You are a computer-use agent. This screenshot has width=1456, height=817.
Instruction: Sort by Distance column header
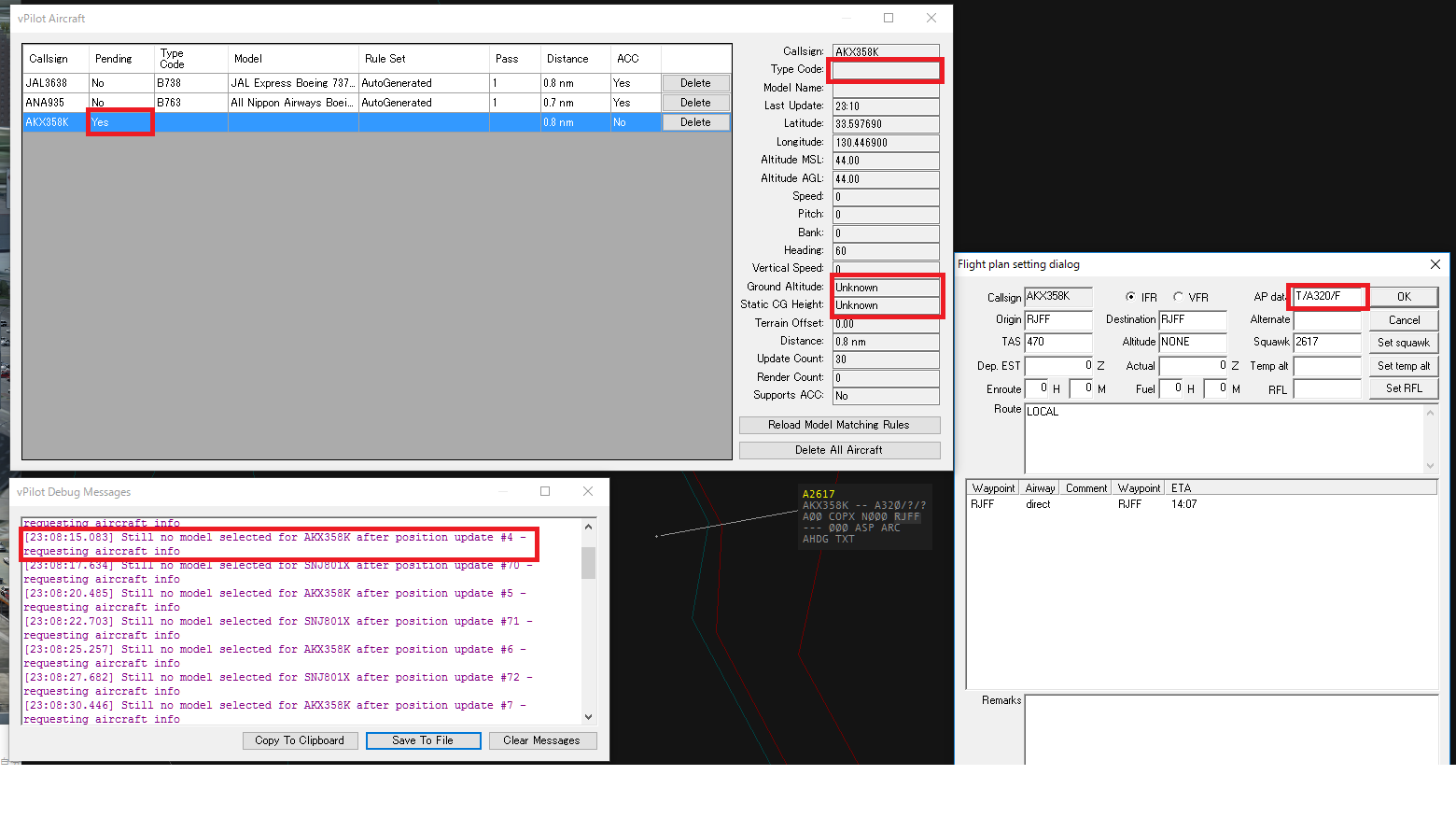pyautogui.click(x=575, y=59)
